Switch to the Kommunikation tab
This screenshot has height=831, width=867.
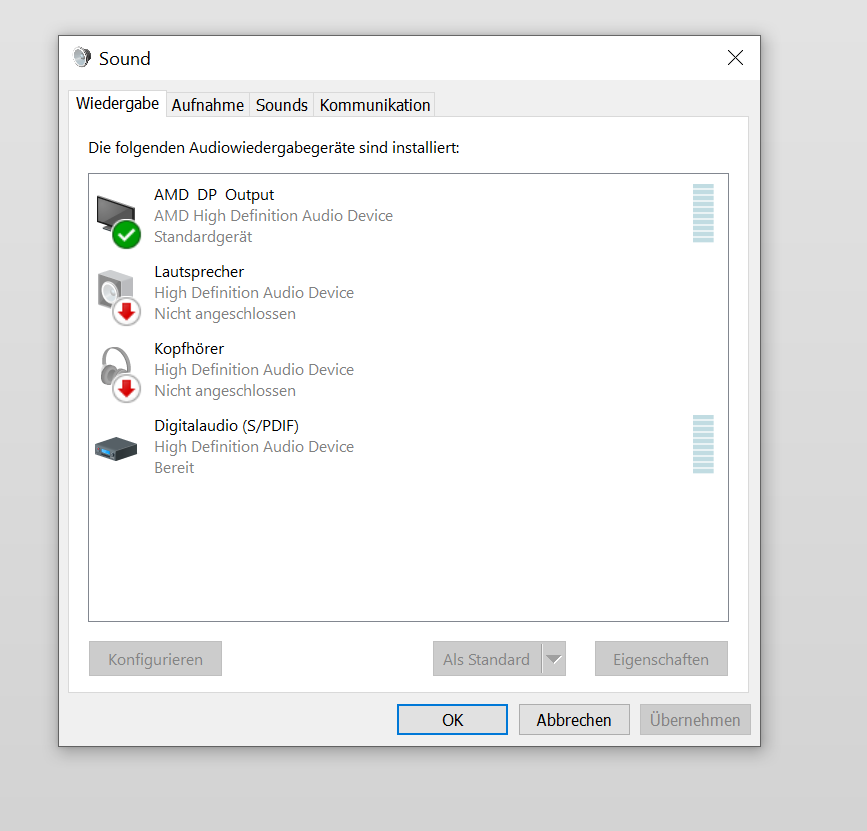tap(375, 105)
